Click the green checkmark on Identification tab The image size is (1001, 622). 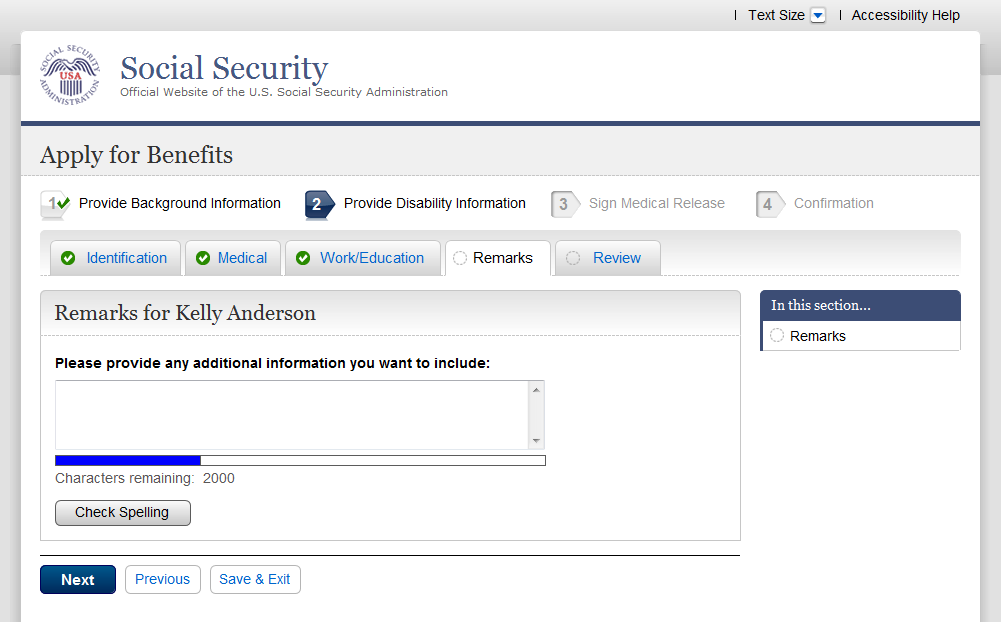pyautogui.click(x=68, y=258)
